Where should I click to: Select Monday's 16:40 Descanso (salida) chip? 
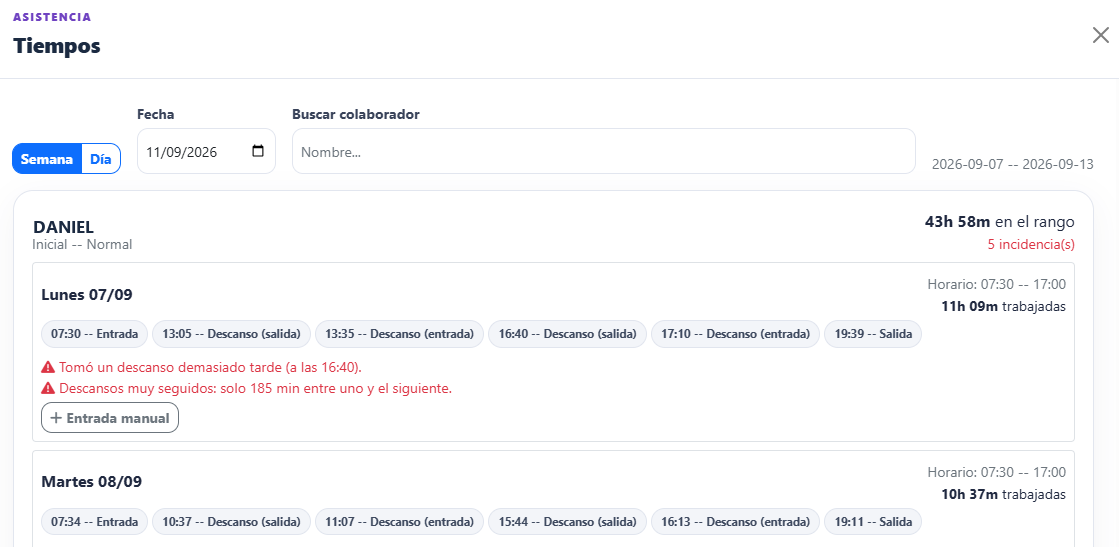point(567,334)
